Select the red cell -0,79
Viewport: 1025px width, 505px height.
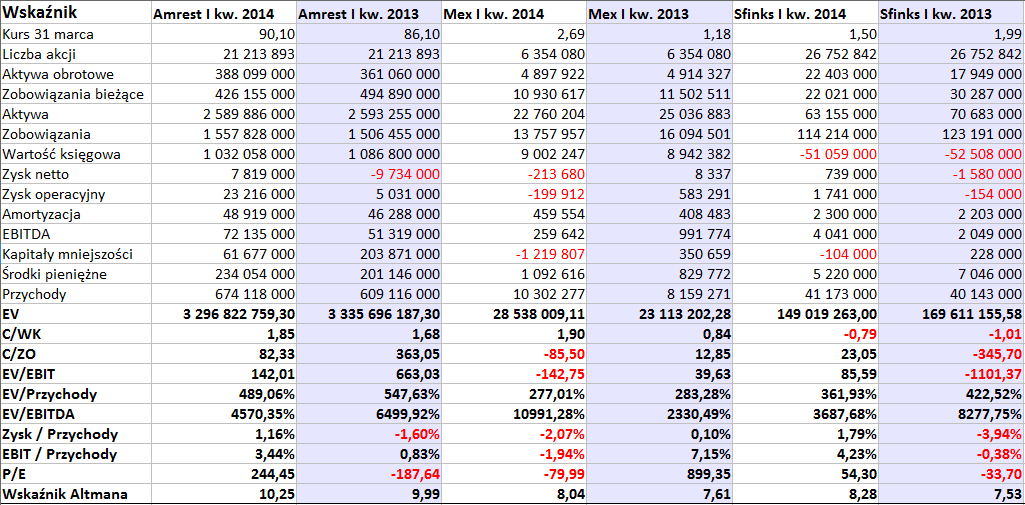pos(805,334)
